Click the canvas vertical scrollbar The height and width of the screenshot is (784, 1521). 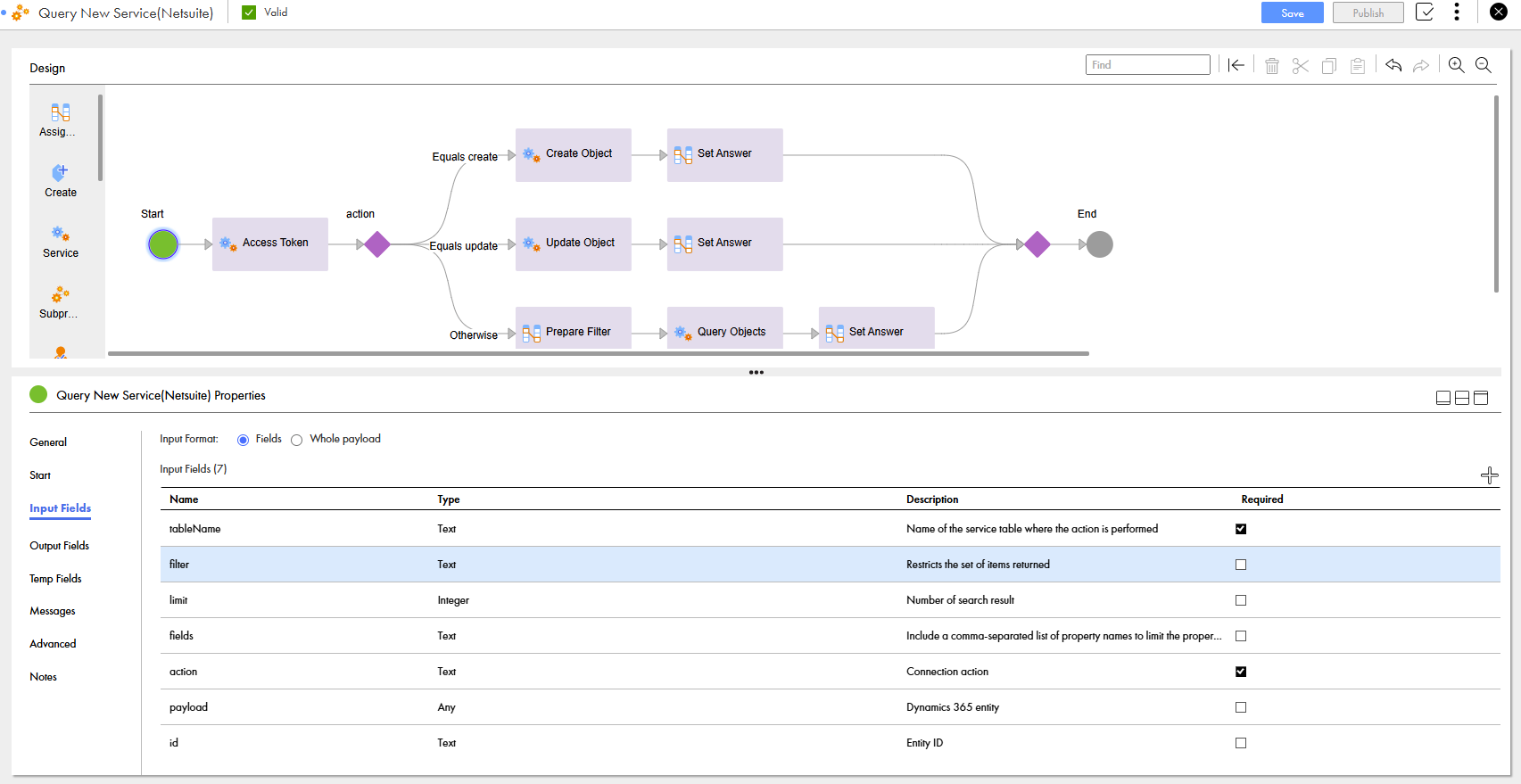tap(1496, 194)
